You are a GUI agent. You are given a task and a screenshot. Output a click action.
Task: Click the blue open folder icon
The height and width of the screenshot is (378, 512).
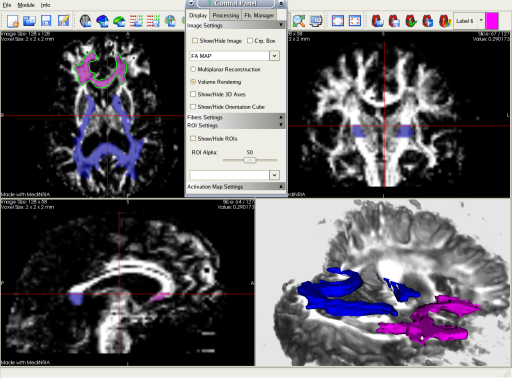[29, 21]
